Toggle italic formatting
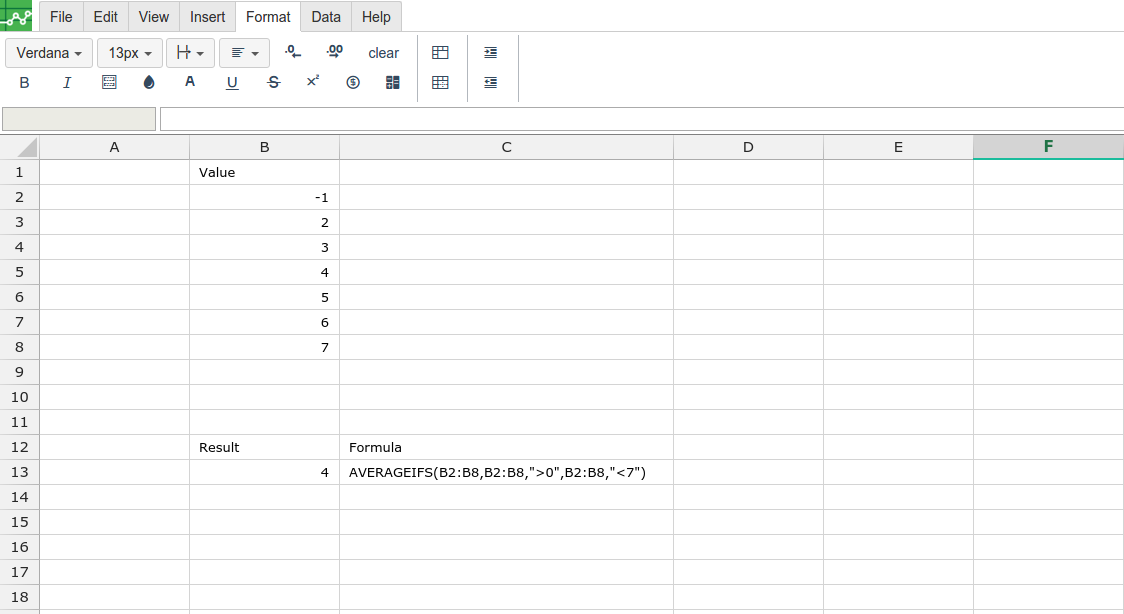 [x=67, y=83]
